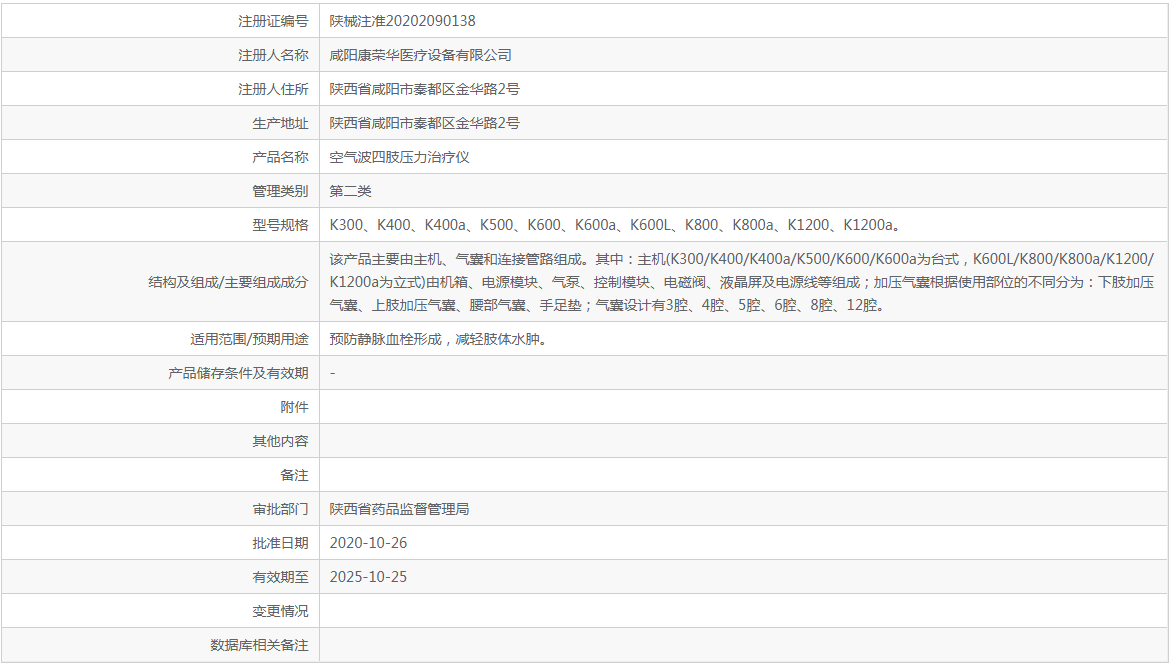The image size is (1172, 665).
Task: Click the approval date 2020-10-26
Action: [x=368, y=543]
